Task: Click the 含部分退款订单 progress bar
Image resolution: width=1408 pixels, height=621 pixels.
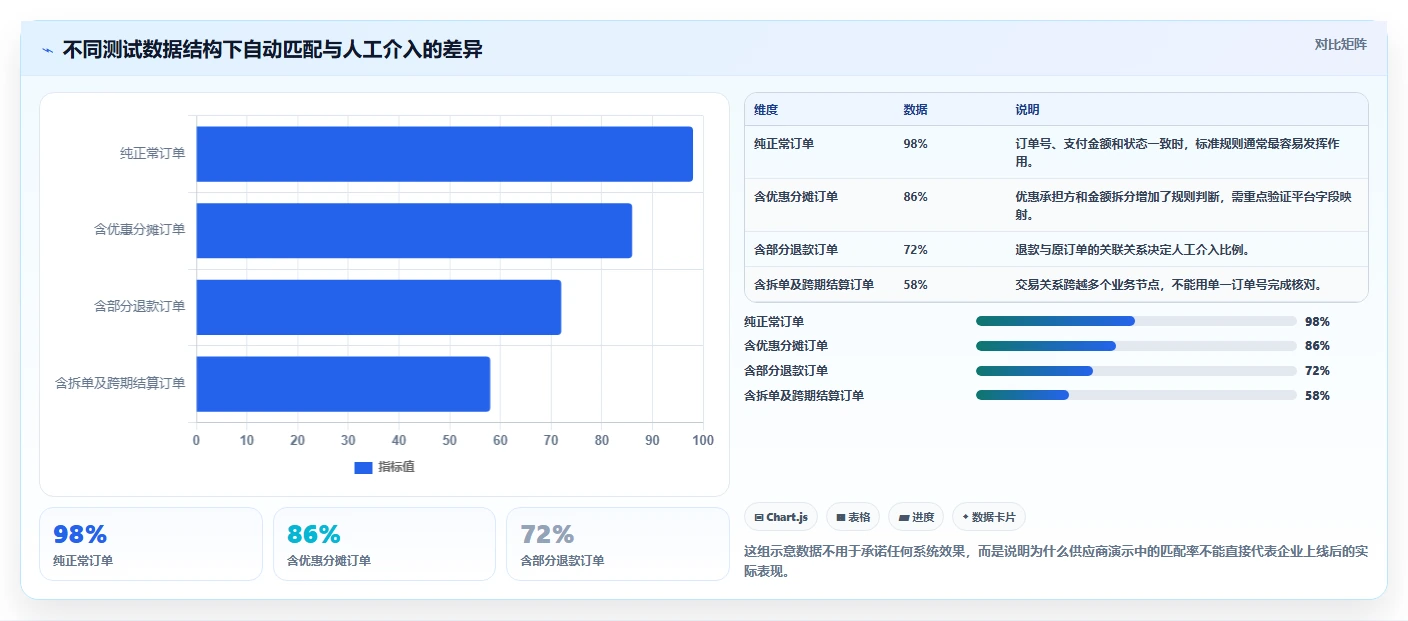Action: tap(1136, 370)
